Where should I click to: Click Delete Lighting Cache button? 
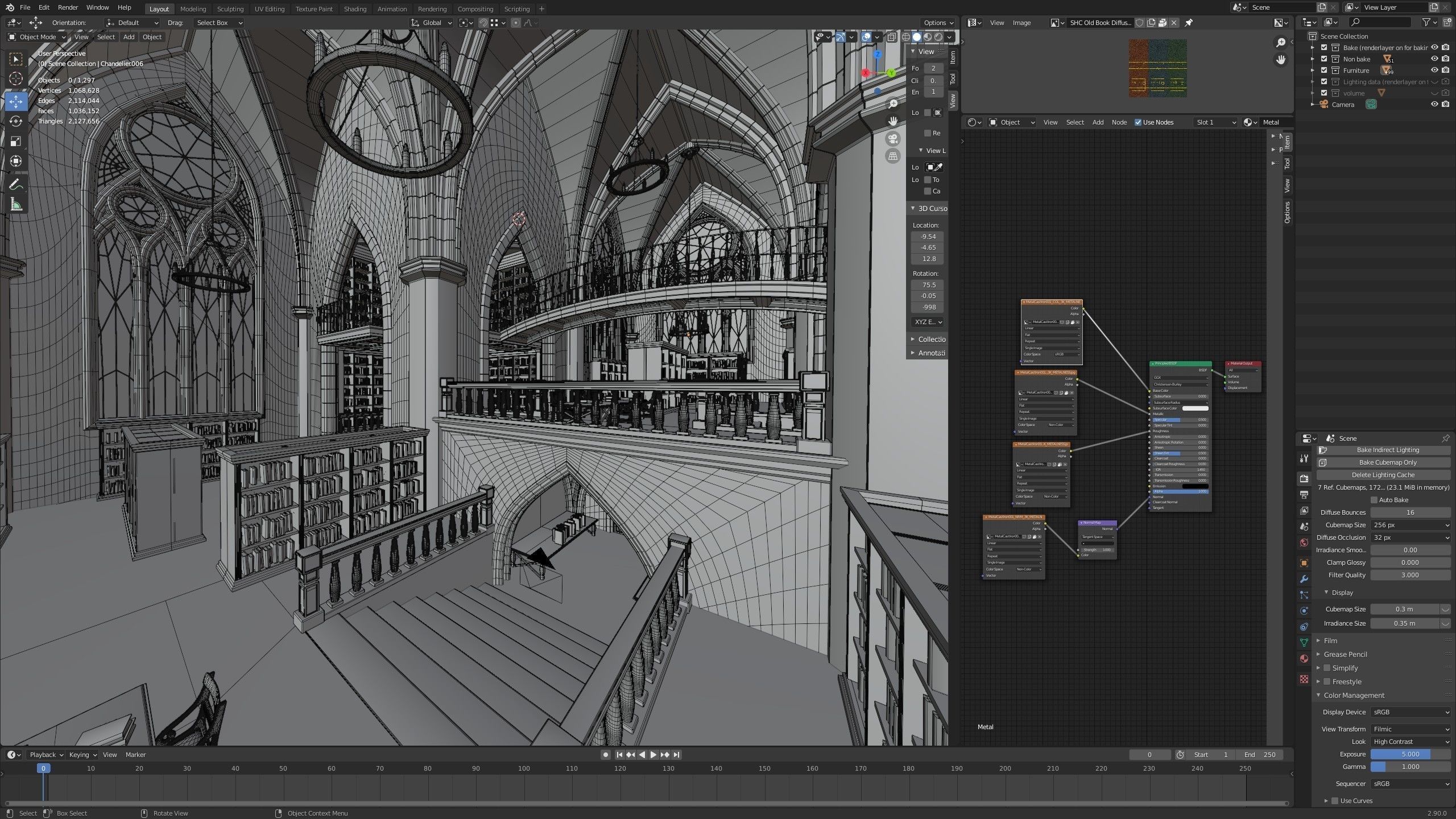pyautogui.click(x=1383, y=475)
